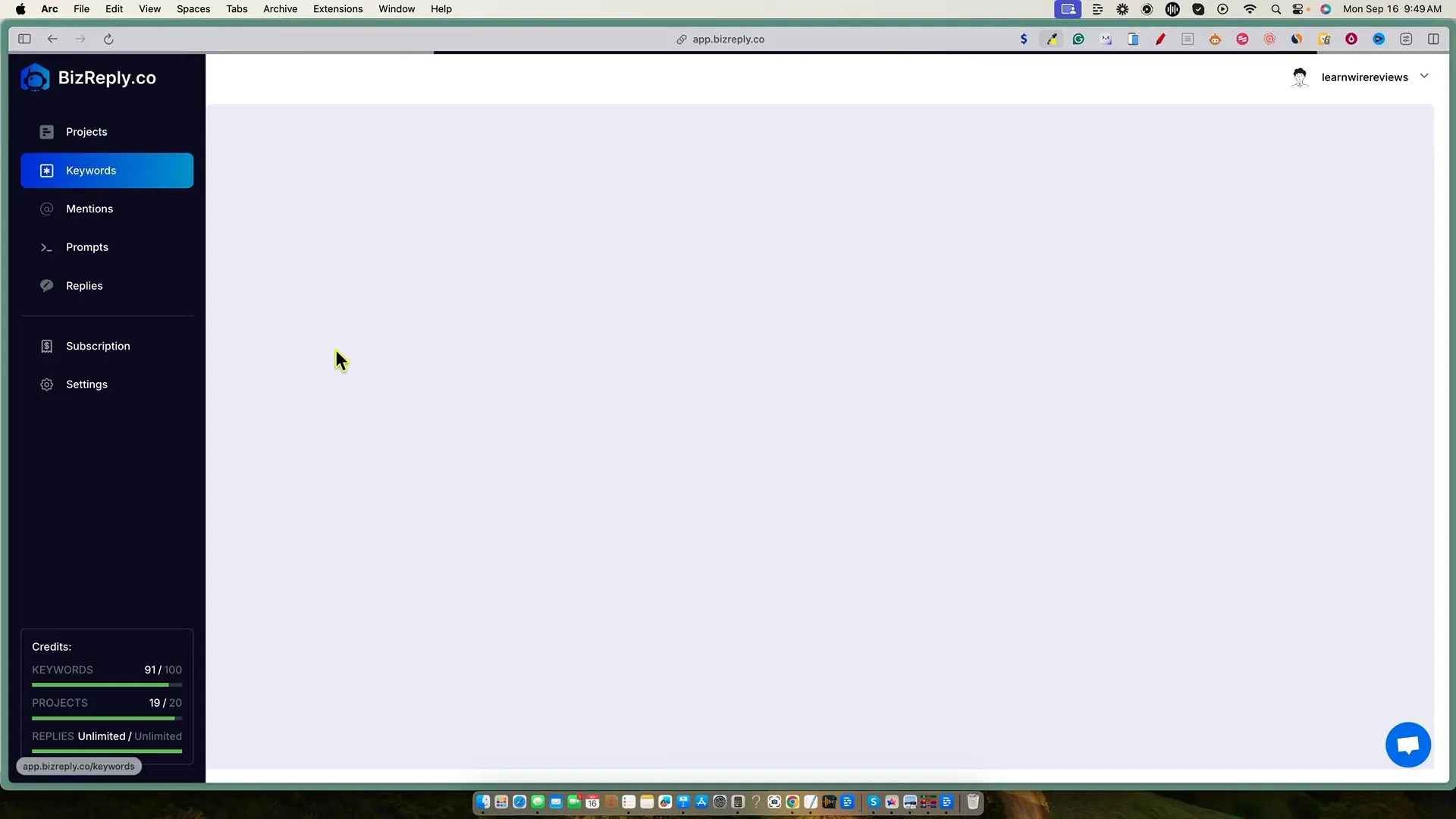Open the blue chat support bubble
Image resolution: width=1456 pixels, height=819 pixels.
(1407, 745)
